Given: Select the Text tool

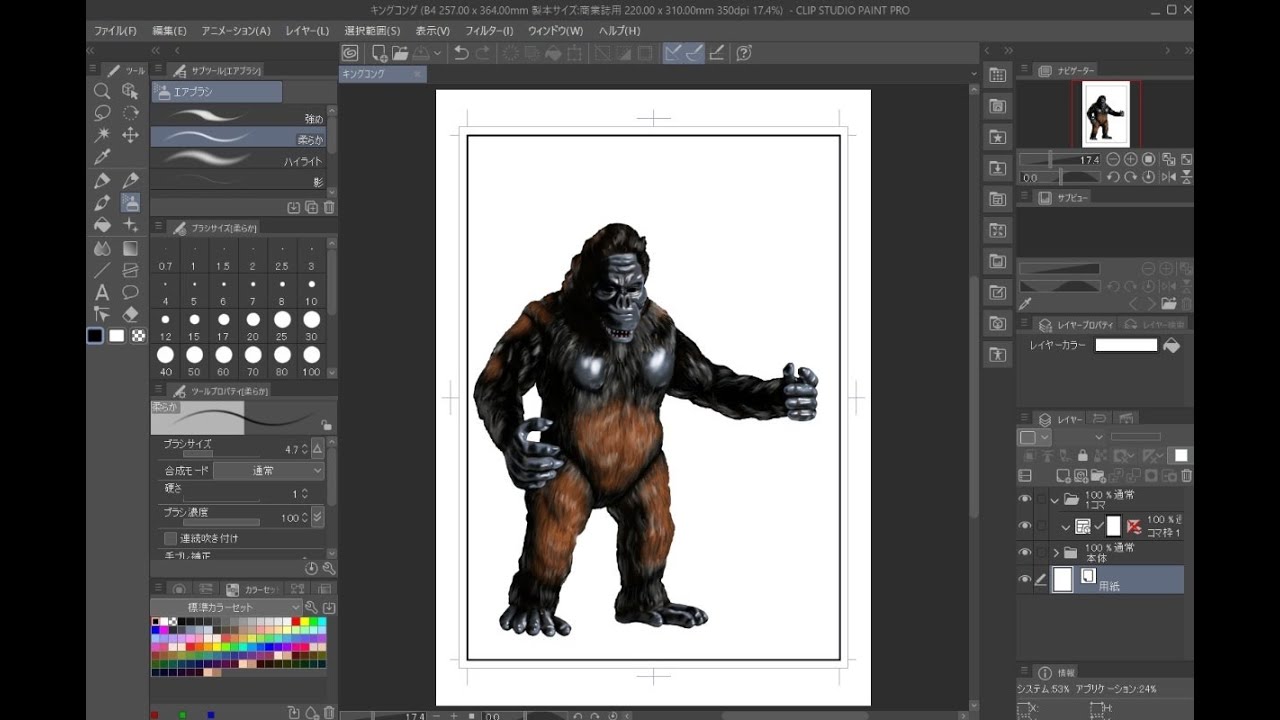Looking at the screenshot, I should coord(101,292).
